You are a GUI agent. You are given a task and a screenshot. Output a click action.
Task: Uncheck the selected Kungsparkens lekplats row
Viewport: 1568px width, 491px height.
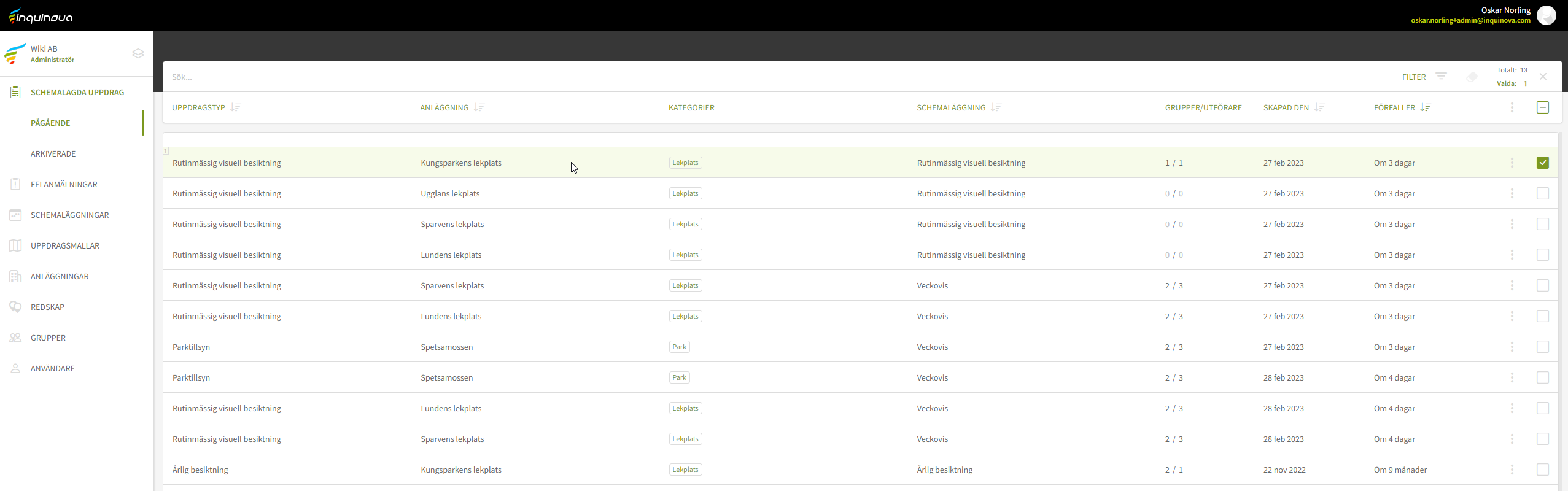point(1542,163)
